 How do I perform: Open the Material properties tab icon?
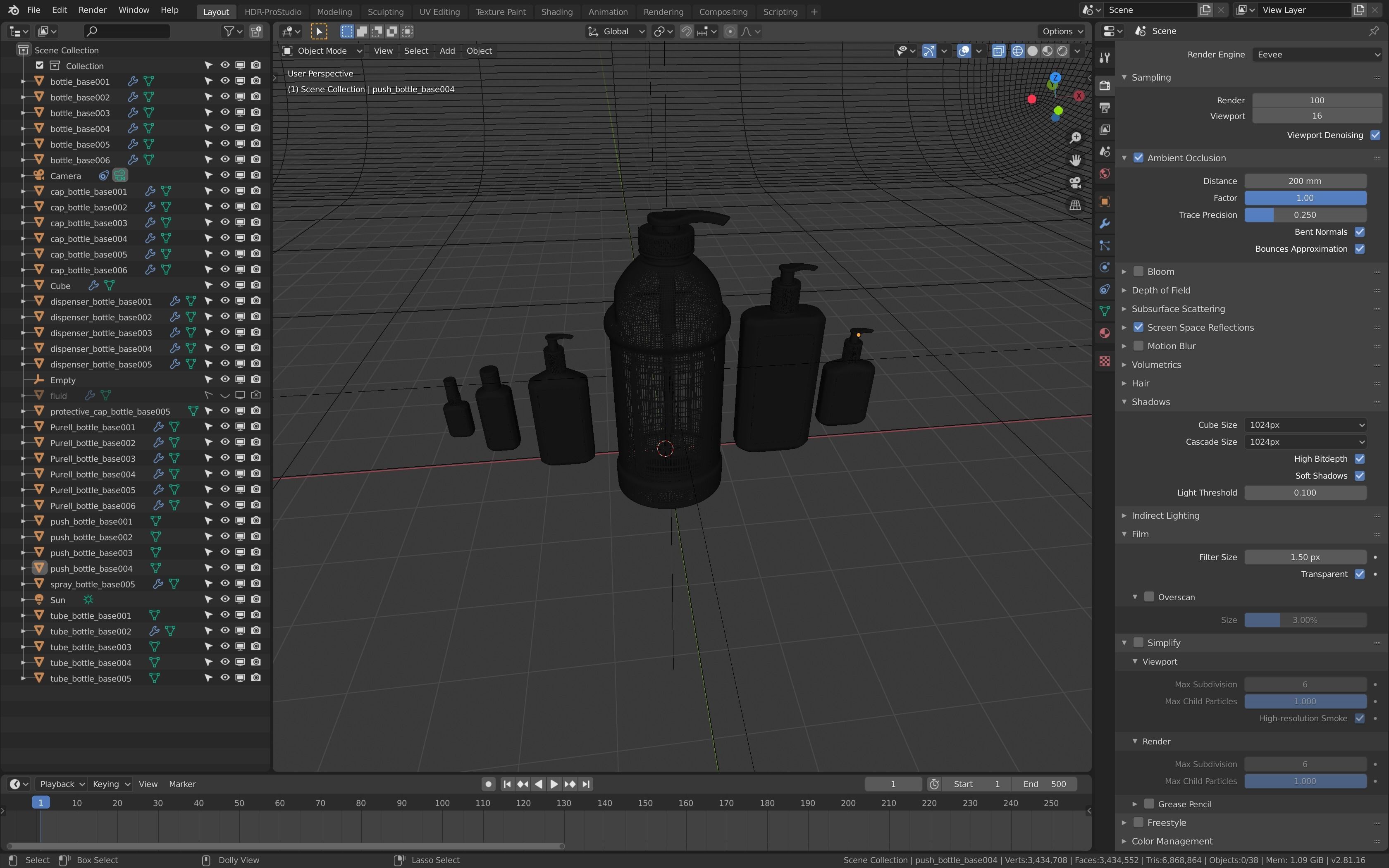point(1104,333)
